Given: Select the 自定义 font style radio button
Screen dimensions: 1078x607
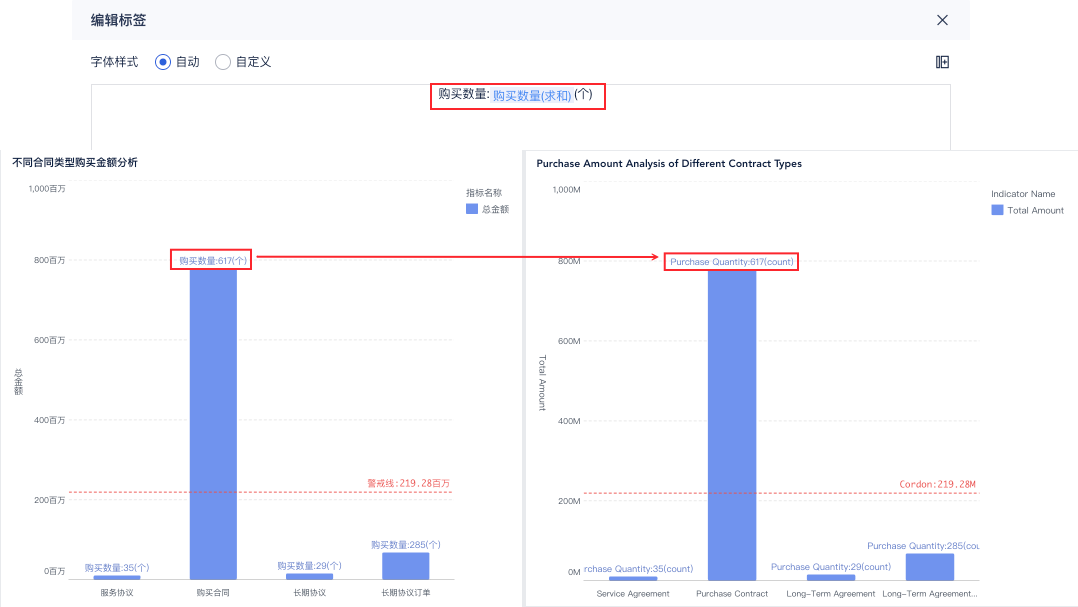Looking at the screenshot, I should (223, 62).
